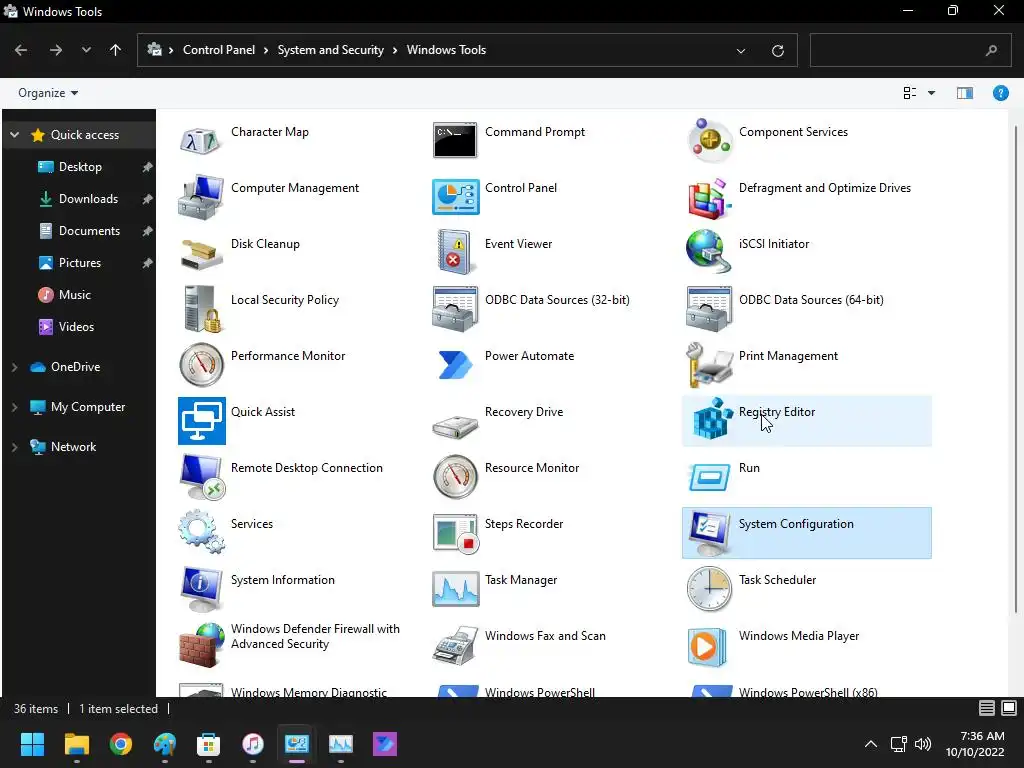Select ODBC Data Sources (32-bit) icon
Image resolution: width=1024 pixels, height=768 pixels.
[455, 309]
